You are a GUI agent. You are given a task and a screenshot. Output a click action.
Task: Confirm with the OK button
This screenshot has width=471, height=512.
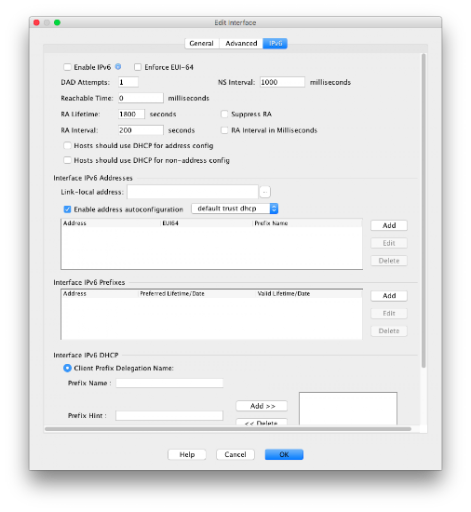pos(284,455)
